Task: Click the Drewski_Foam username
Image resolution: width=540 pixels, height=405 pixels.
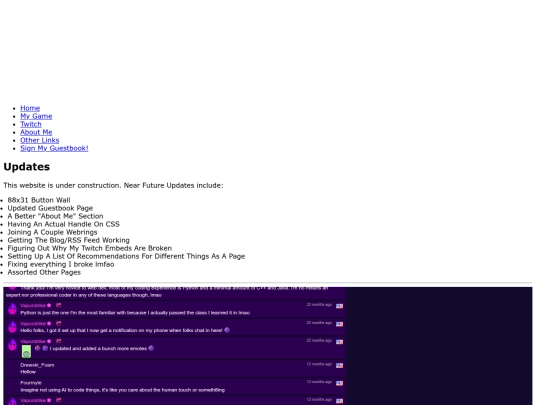Action: [37, 365]
